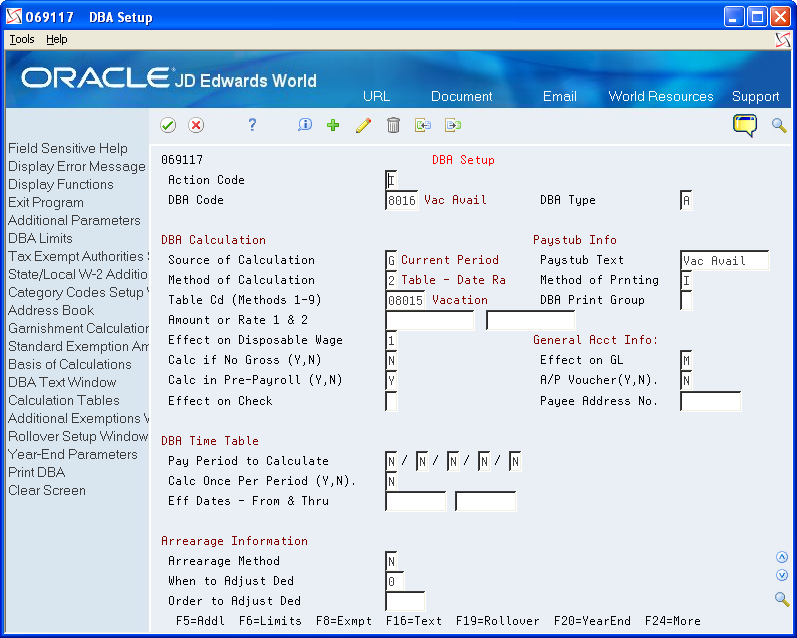This screenshot has height=638, width=797.
Task: Click the Previous record arrow icon
Action: click(423, 125)
